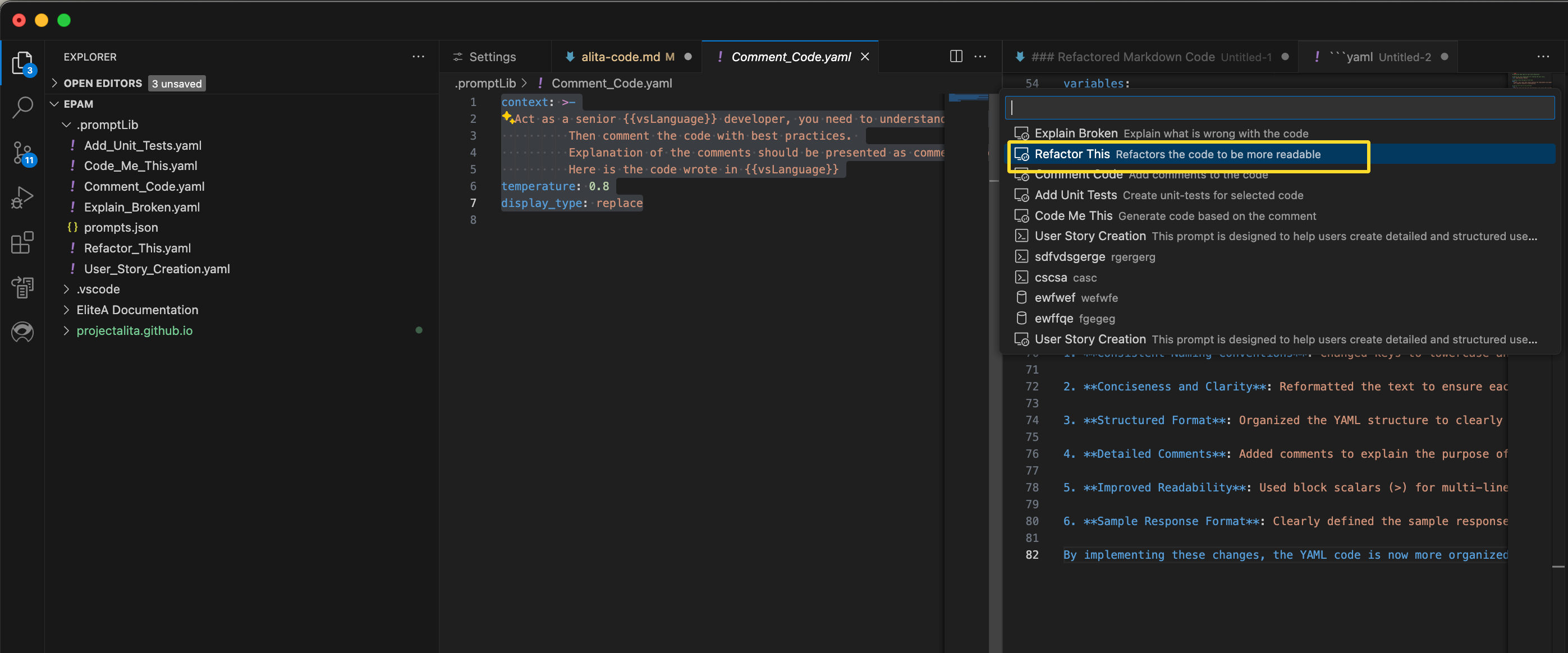Switch to Refactored Markdown Code Untitled-1 tab
The height and width of the screenshot is (653, 1568).
1150,57
